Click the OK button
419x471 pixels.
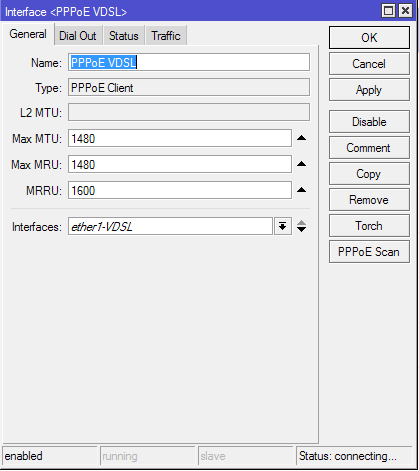pyautogui.click(x=369, y=38)
